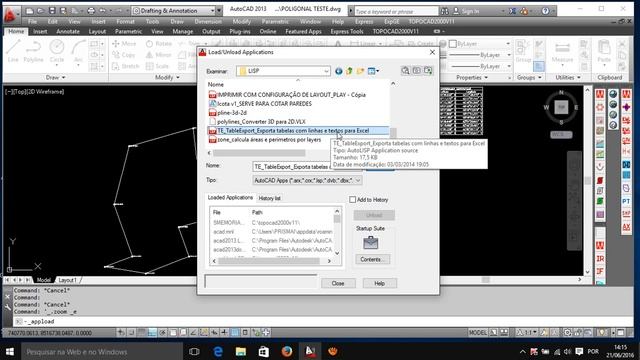Open the Format menu
The height and width of the screenshot is (360, 640).
pyautogui.click(x=125, y=21)
